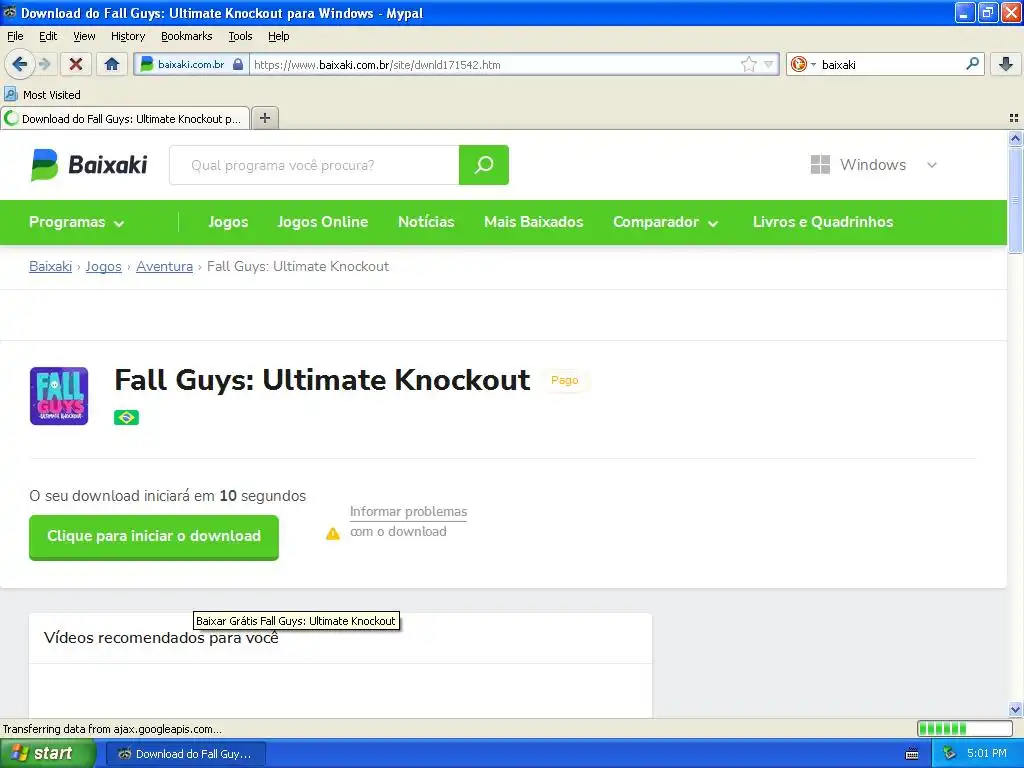This screenshot has height=768, width=1024.
Task: Open the Most Visited bookmarks folder
Action: [42, 95]
